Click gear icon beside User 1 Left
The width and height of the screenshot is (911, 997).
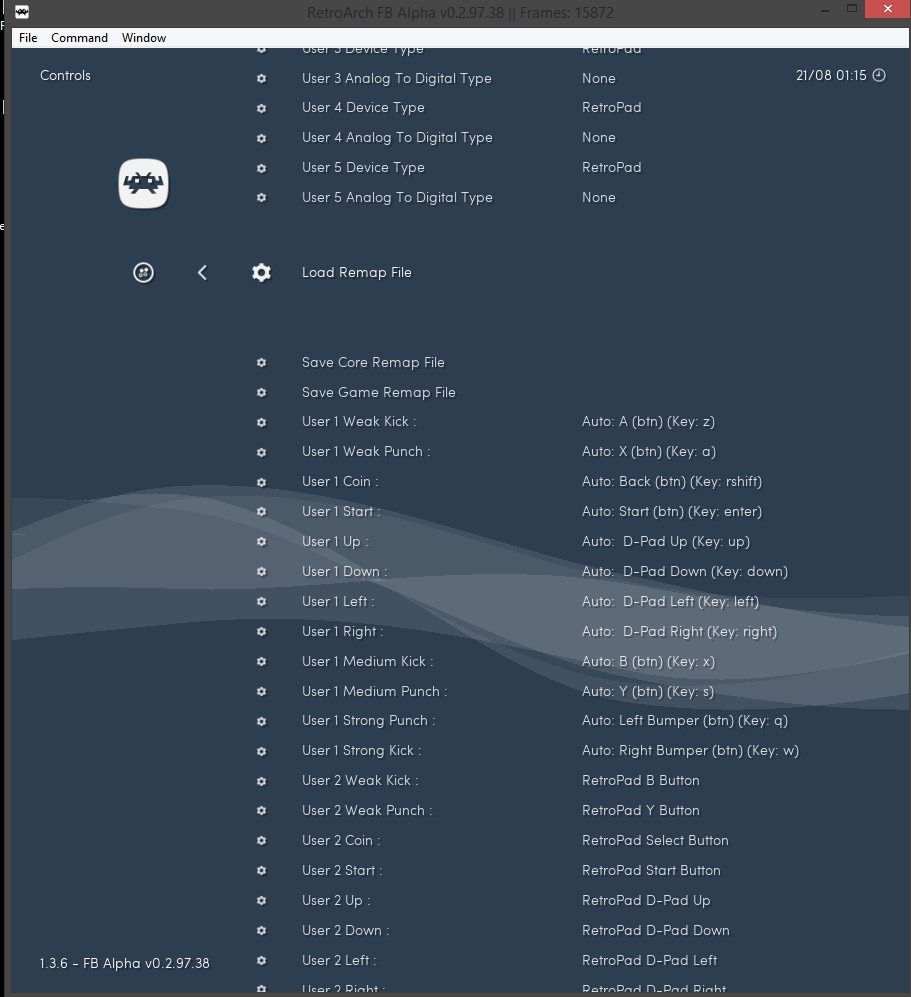coord(261,602)
